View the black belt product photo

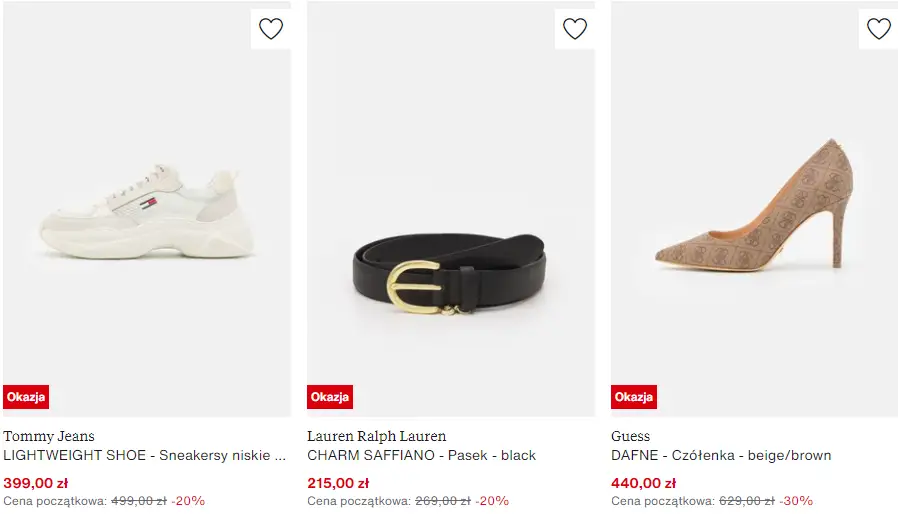(x=450, y=272)
